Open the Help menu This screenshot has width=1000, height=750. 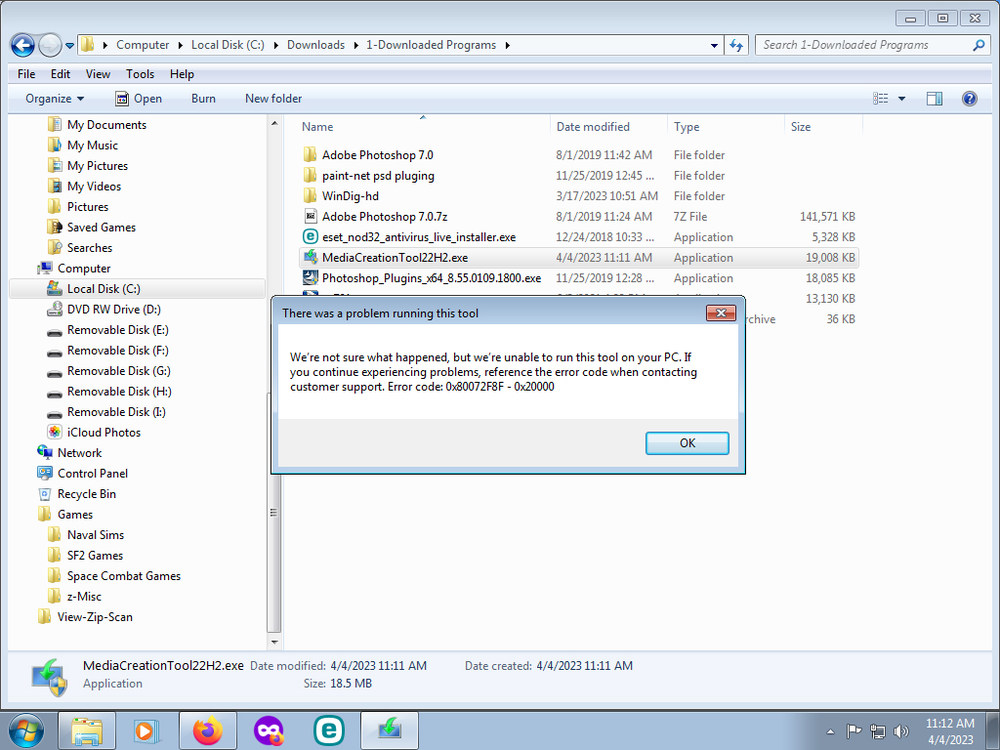pos(182,74)
